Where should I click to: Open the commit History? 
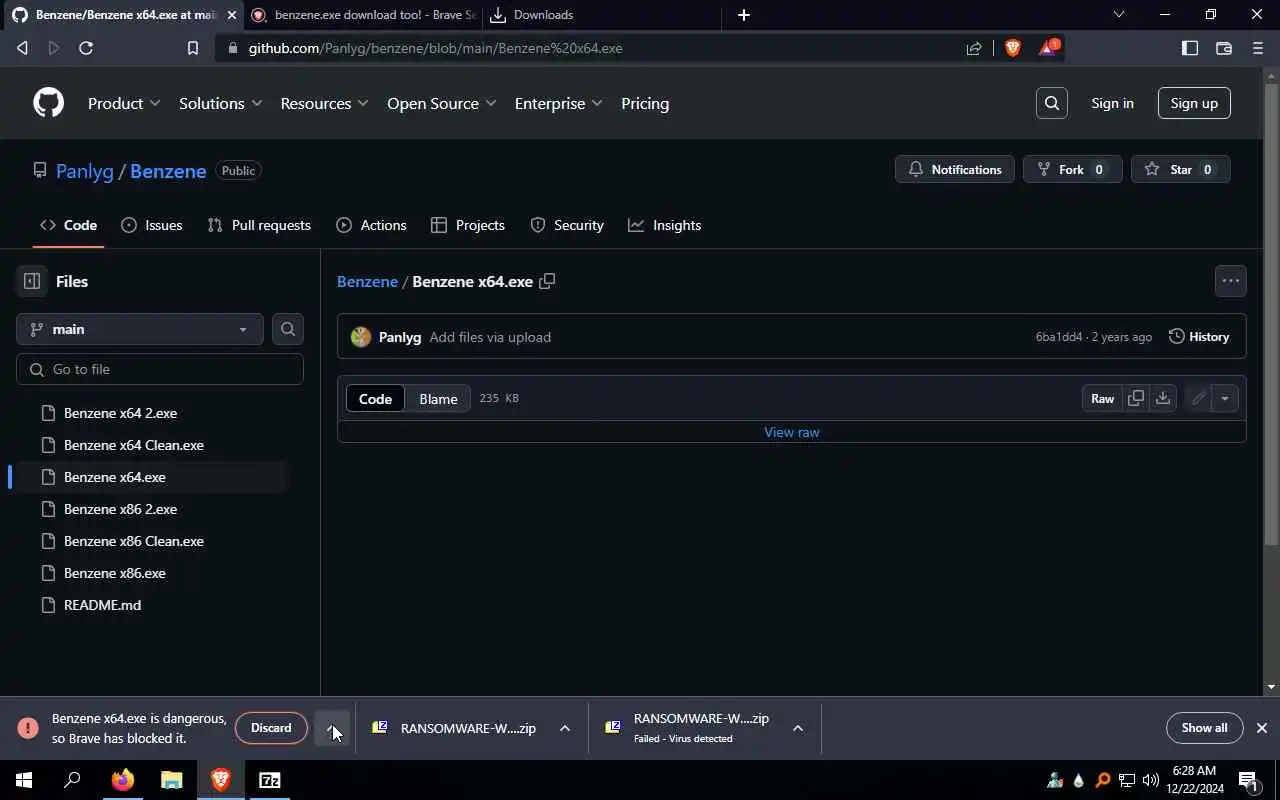tap(1199, 337)
